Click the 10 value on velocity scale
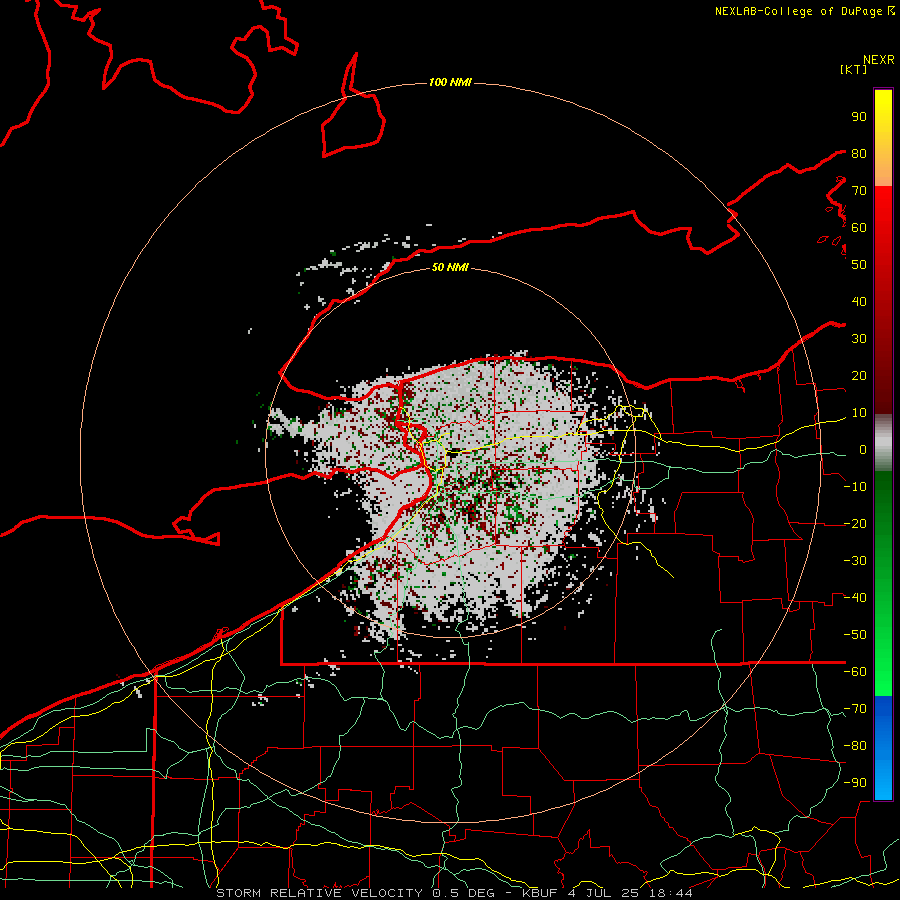 point(859,413)
